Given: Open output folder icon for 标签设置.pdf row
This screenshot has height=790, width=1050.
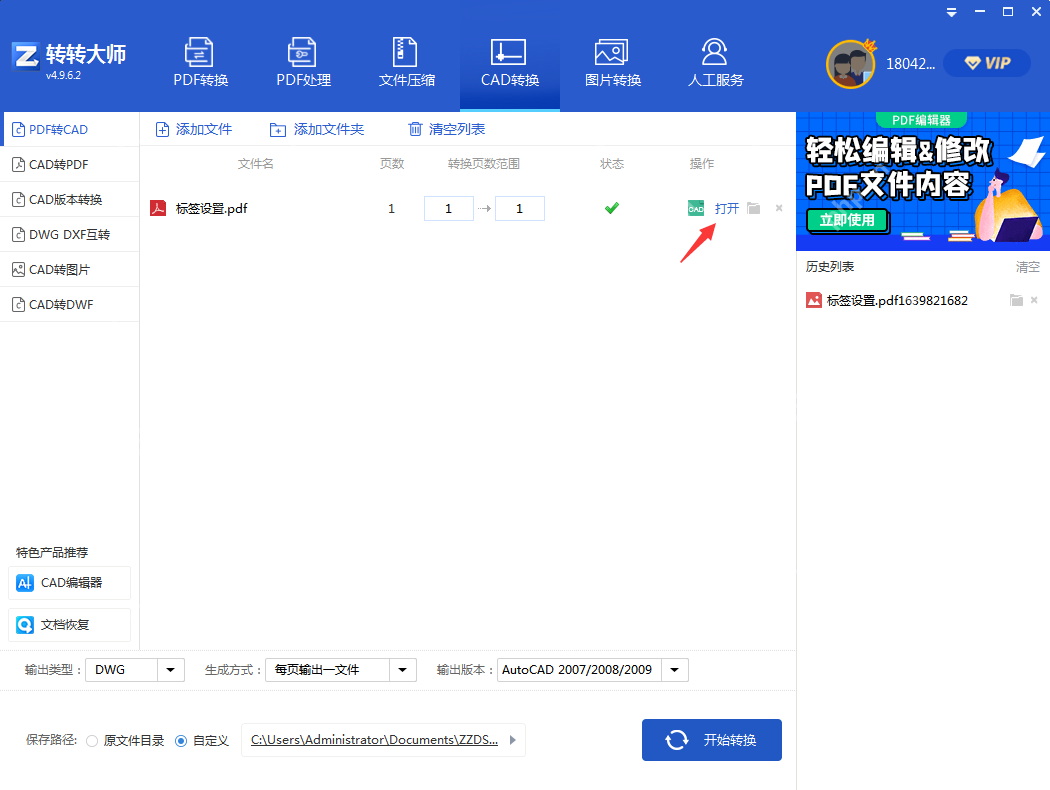Looking at the screenshot, I should pos(753,208).
